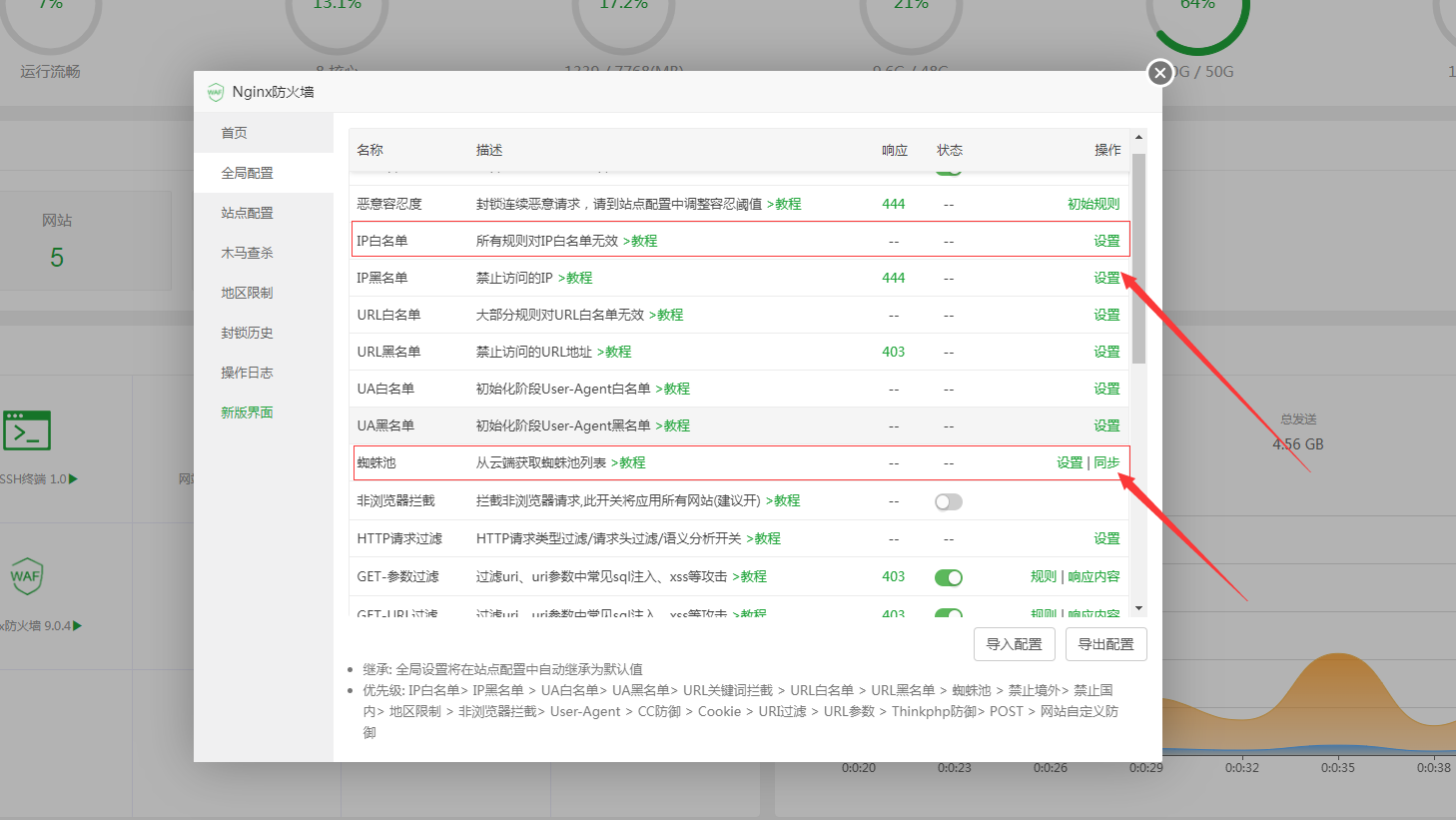Toggle the 非浏览器拦截 switch

coord(949,501)
